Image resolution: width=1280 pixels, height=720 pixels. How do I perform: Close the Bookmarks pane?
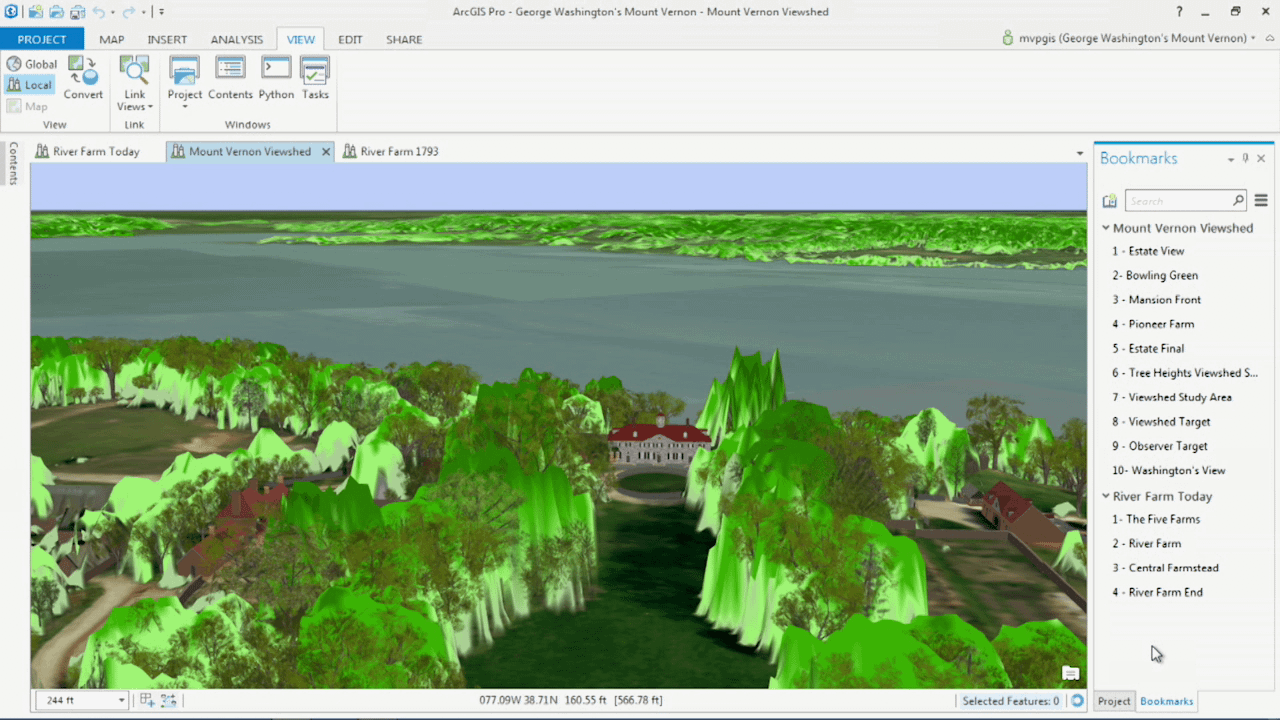pos(1261,158)
